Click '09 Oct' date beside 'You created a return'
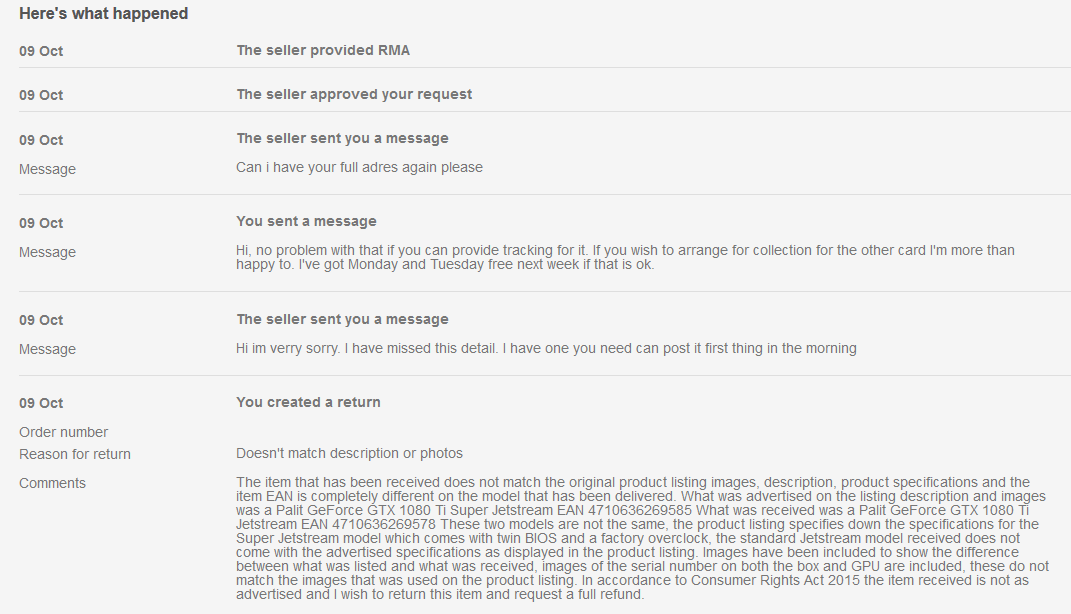 (x=41, y=404)
